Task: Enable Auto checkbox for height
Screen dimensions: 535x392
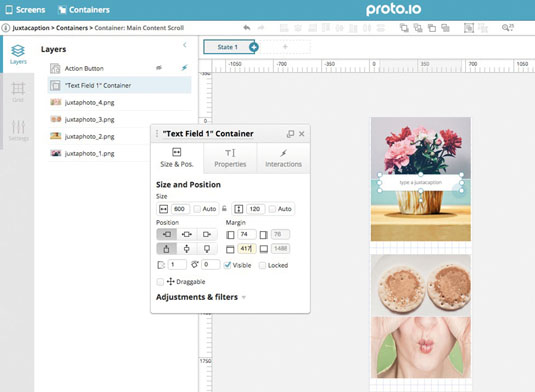Action: tap(272, 209)
